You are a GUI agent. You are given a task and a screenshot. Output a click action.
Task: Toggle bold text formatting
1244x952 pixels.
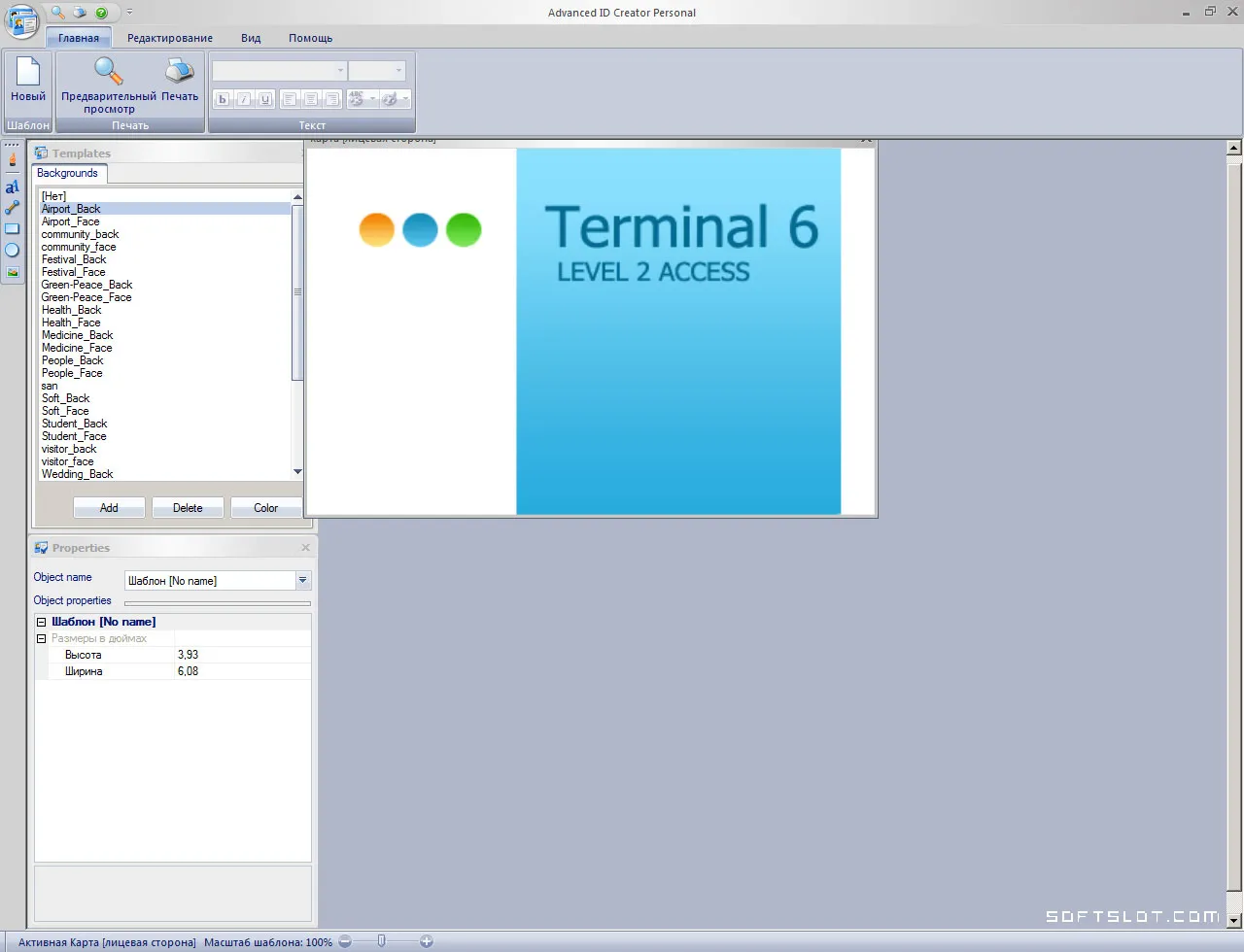(x=223, y=99)
